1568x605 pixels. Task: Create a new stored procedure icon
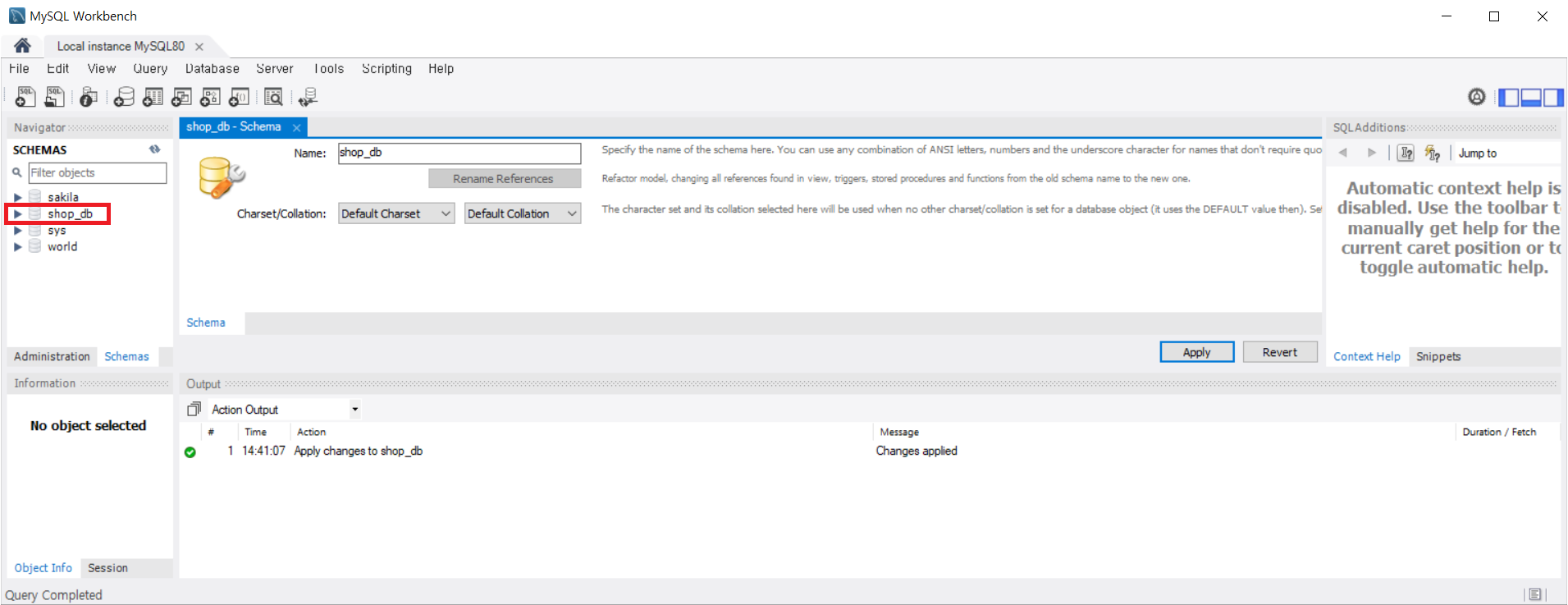click(210, 97)
